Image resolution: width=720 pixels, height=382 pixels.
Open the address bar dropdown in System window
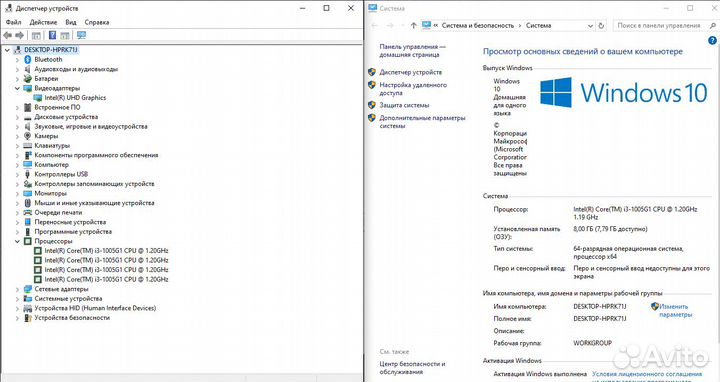pos(591,26)
